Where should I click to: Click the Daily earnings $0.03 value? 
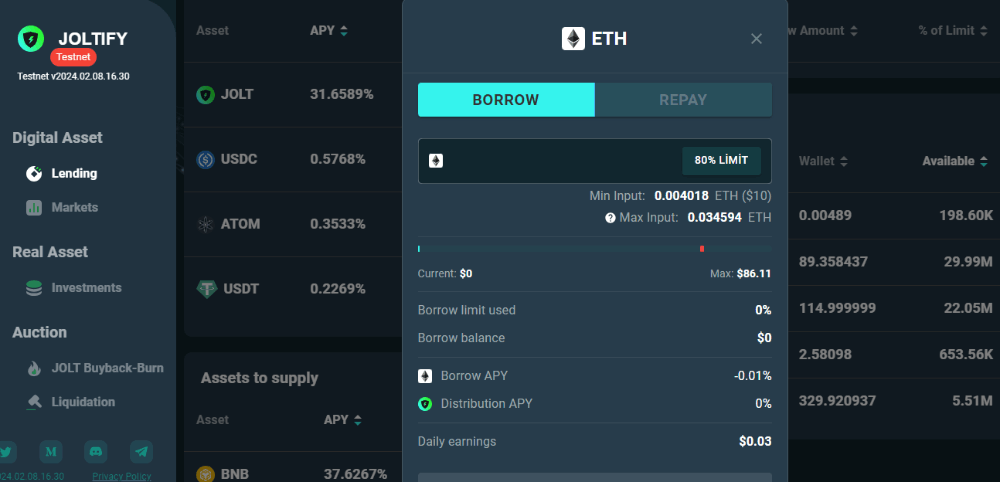pyautogui.click(x=755, y=441)
